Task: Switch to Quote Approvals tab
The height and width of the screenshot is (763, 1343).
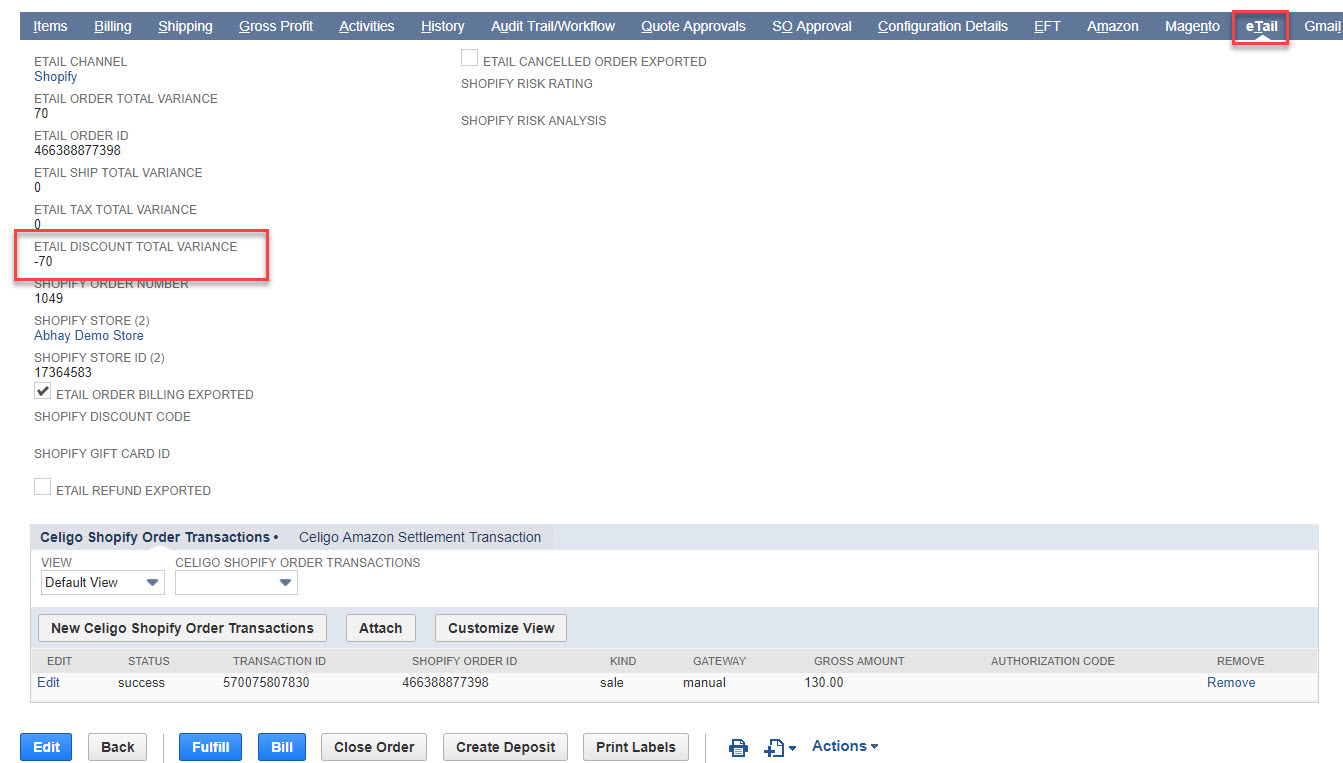Action: [693, 26]
